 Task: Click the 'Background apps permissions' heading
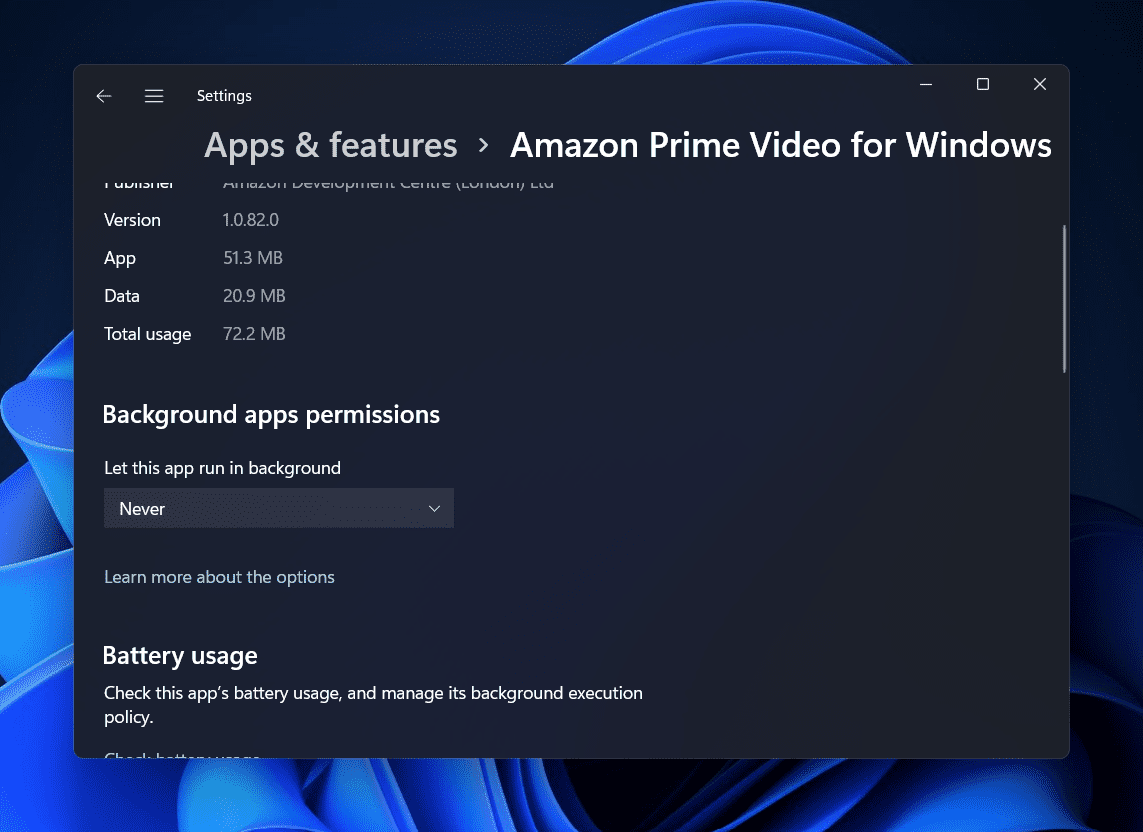(x=271, y=414)
